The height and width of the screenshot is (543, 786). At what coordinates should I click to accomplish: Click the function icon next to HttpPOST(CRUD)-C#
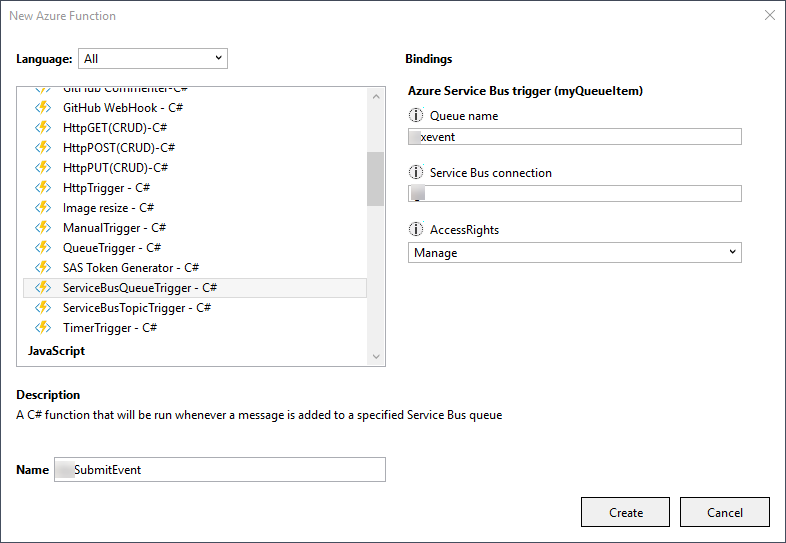pyautogui.click(x=43, y=147)
